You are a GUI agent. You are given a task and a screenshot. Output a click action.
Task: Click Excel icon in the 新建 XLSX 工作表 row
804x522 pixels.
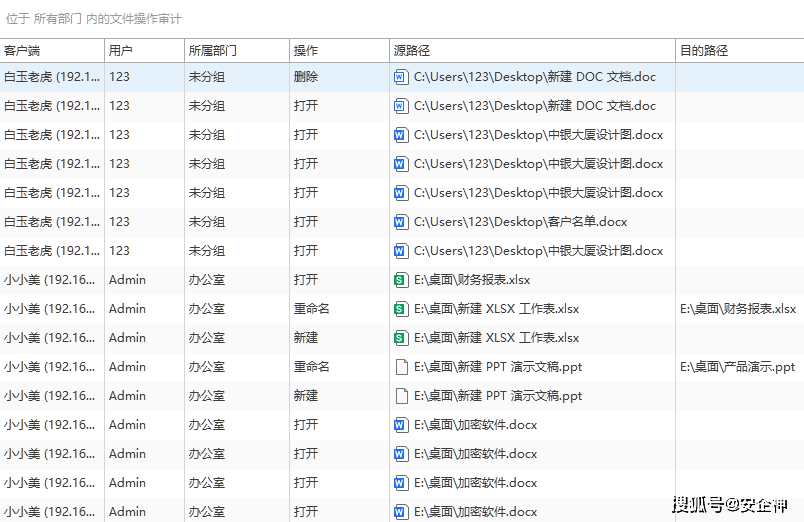click(x=401, y=338)
